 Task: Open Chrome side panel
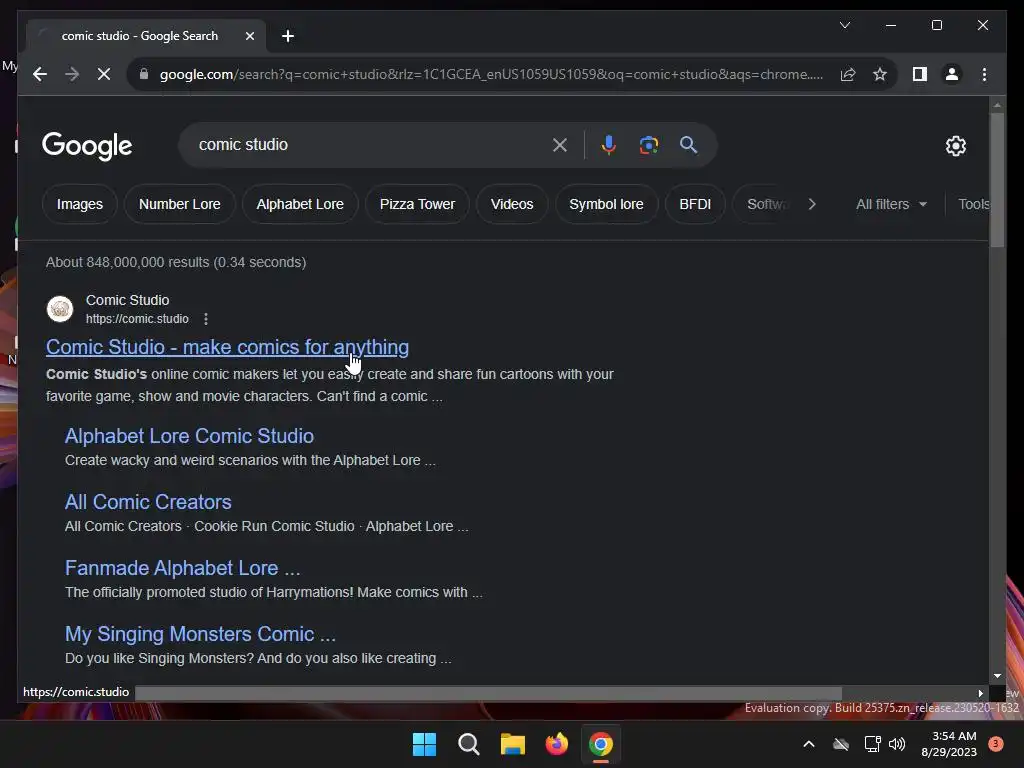click(920, 74)
